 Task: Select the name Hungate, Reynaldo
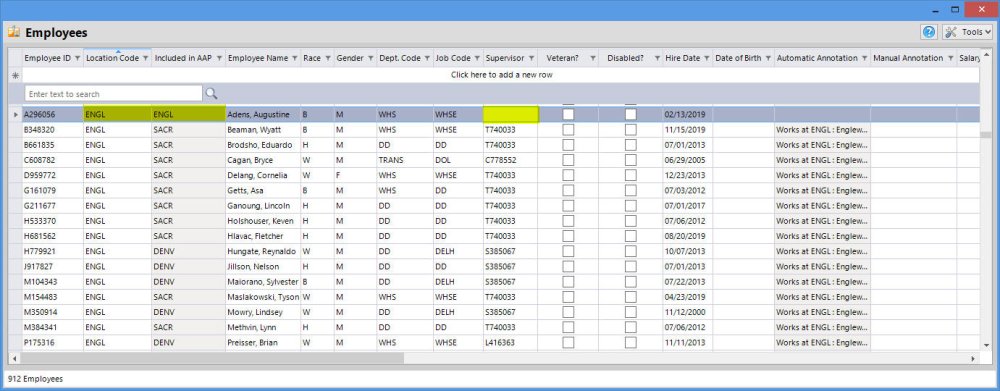coord(261,251)
